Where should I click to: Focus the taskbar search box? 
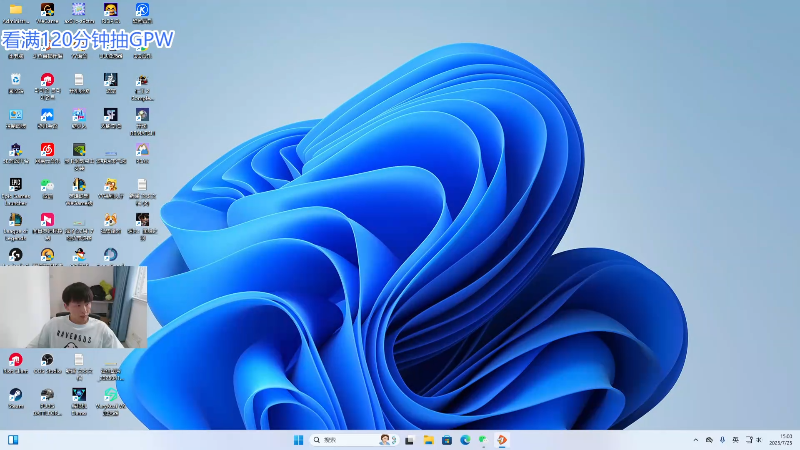[354, 440]
